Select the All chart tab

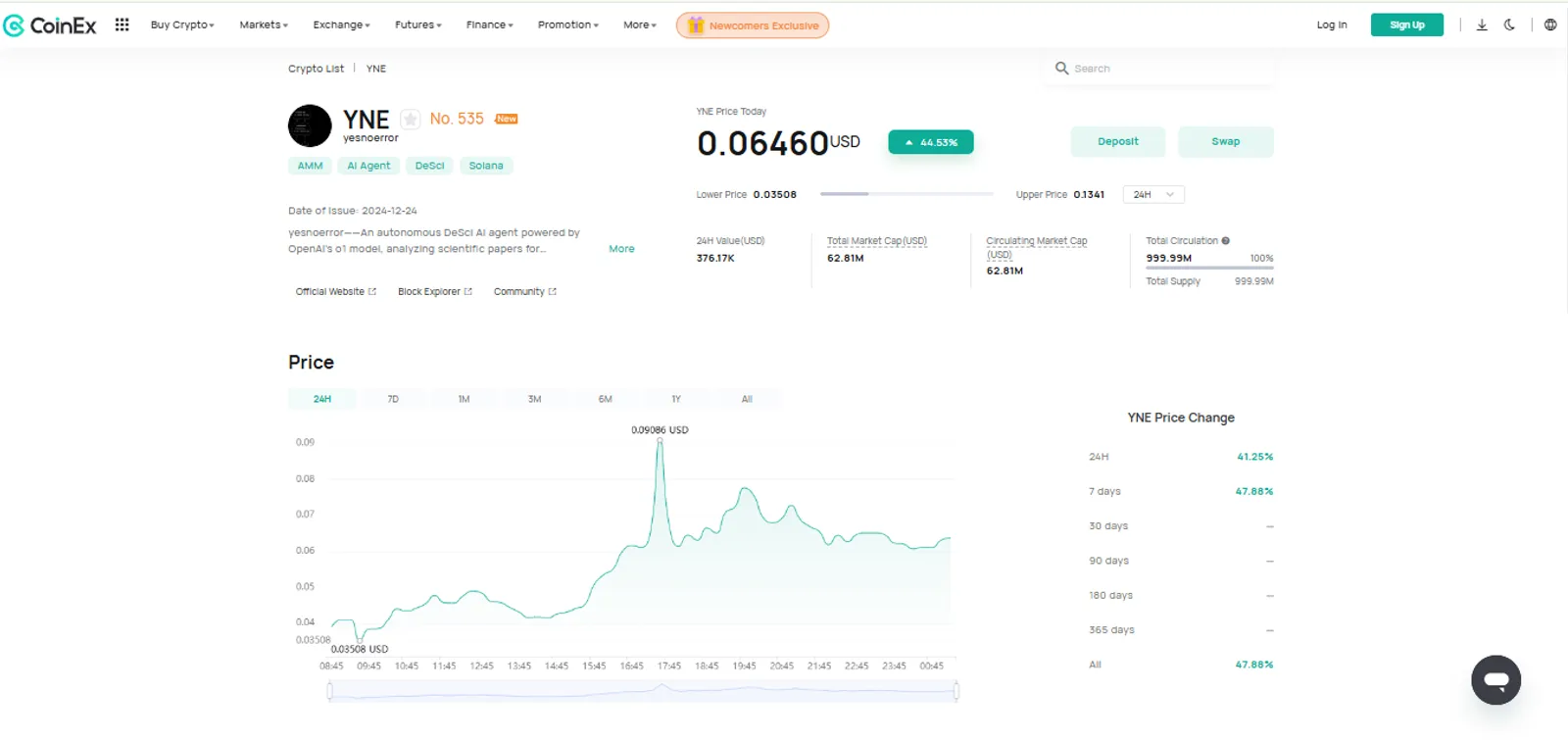click(747, 399)
